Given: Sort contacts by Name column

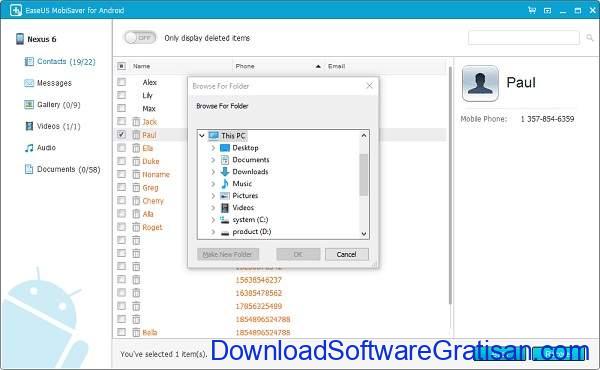Looking at the screenshot, I should pyautogui.click(x=142, y=66).
